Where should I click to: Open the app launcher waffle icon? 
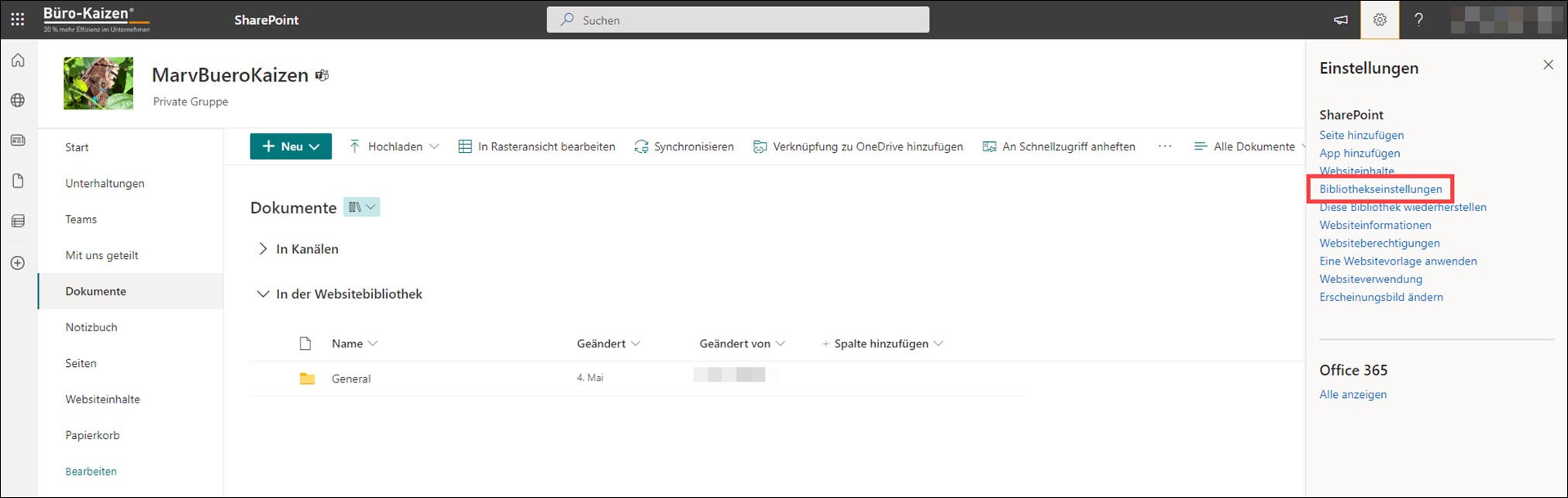[x=18, y=19]
